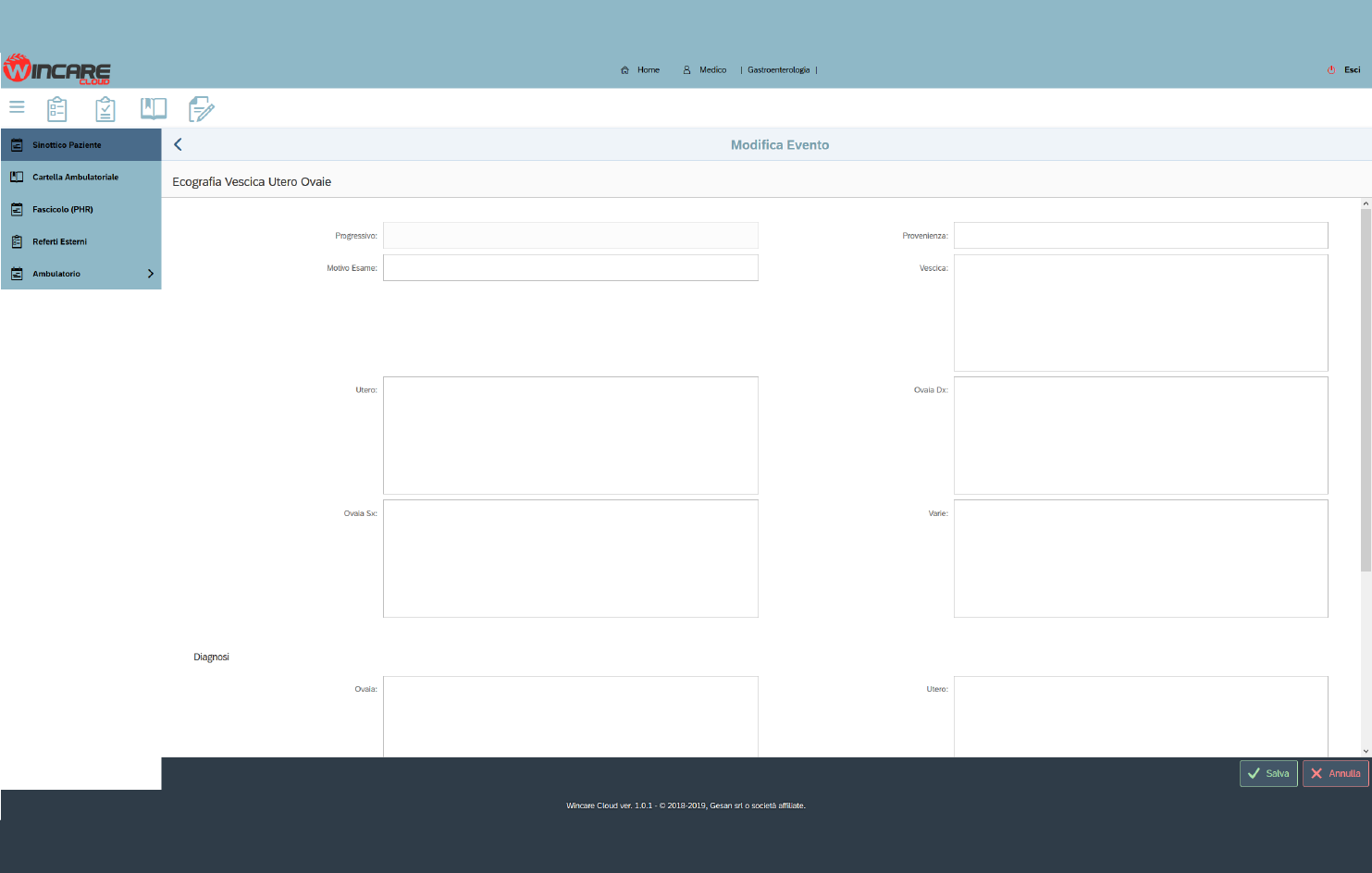Click the Medico user link
1372x873 pixels.
tap(711, 70)
